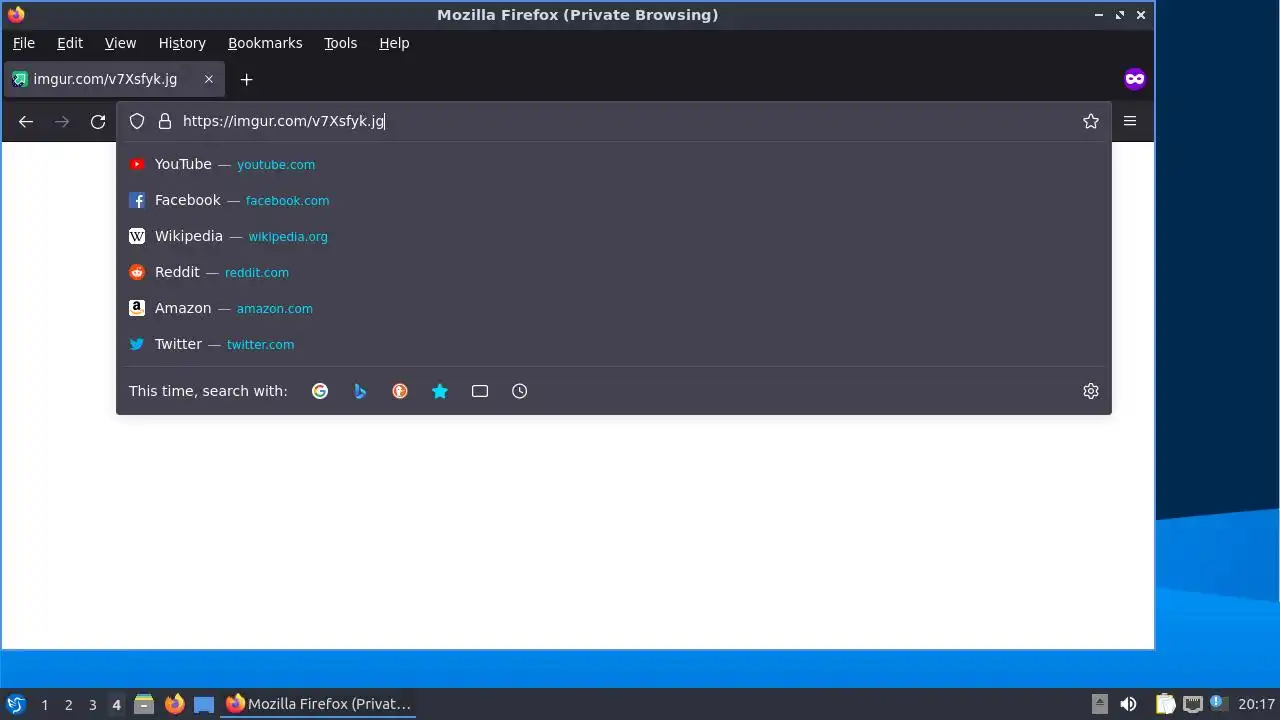Search history with the clock icon

(520, 391)
